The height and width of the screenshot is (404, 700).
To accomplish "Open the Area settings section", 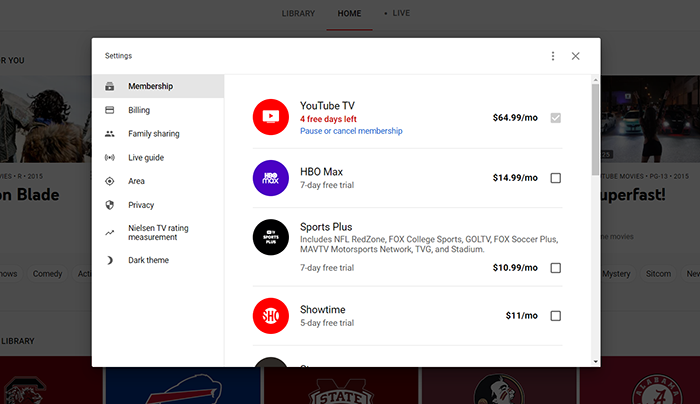I will 158,181.
